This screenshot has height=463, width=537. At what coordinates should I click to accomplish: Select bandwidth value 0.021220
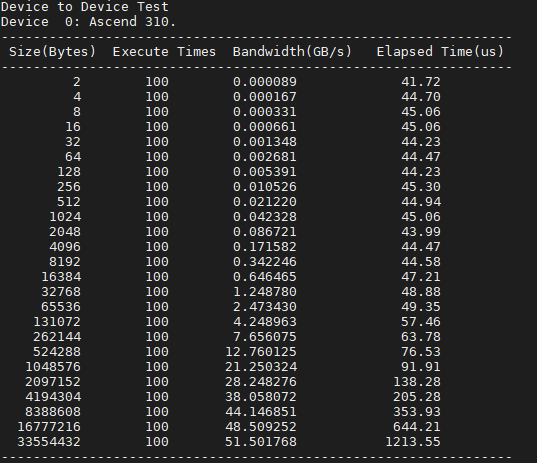(265, 202)
